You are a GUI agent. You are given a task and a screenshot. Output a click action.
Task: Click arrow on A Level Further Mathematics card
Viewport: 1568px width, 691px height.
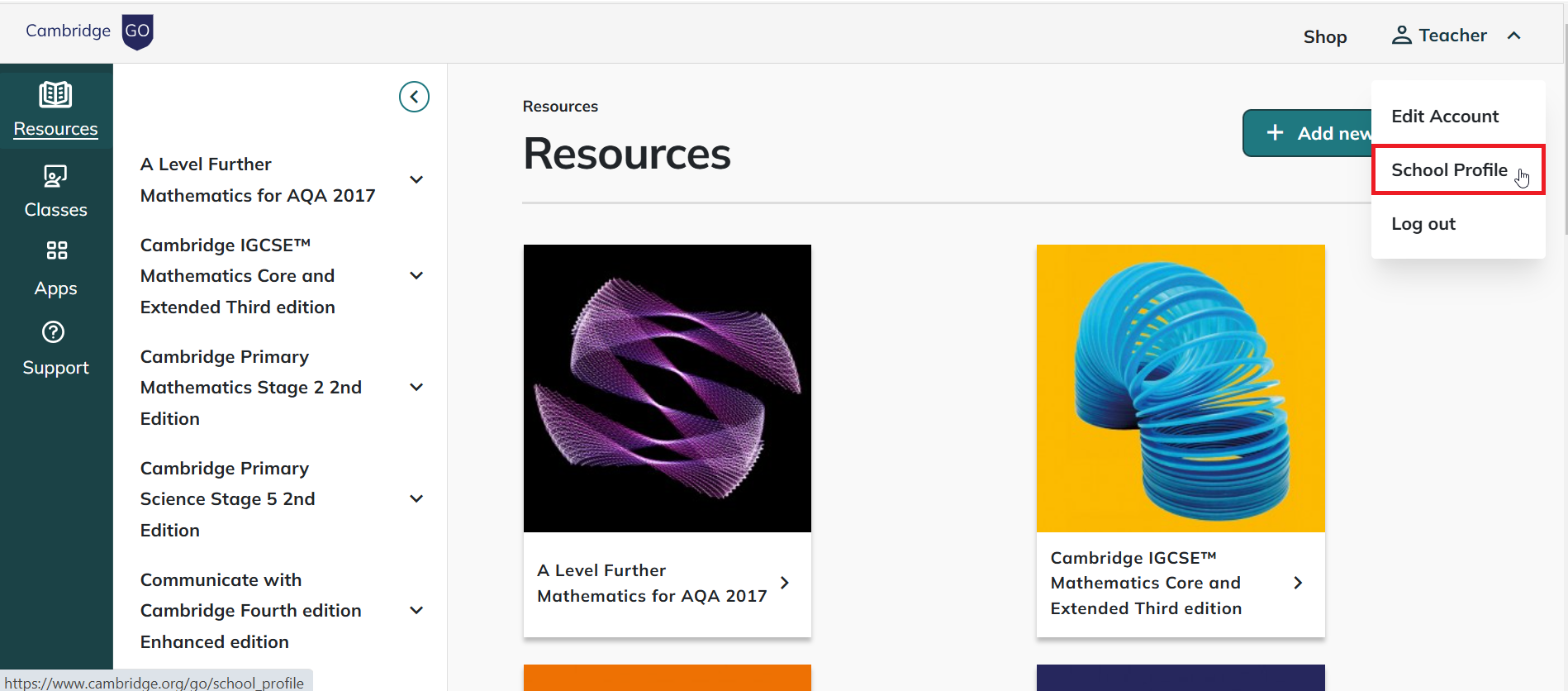785,583
